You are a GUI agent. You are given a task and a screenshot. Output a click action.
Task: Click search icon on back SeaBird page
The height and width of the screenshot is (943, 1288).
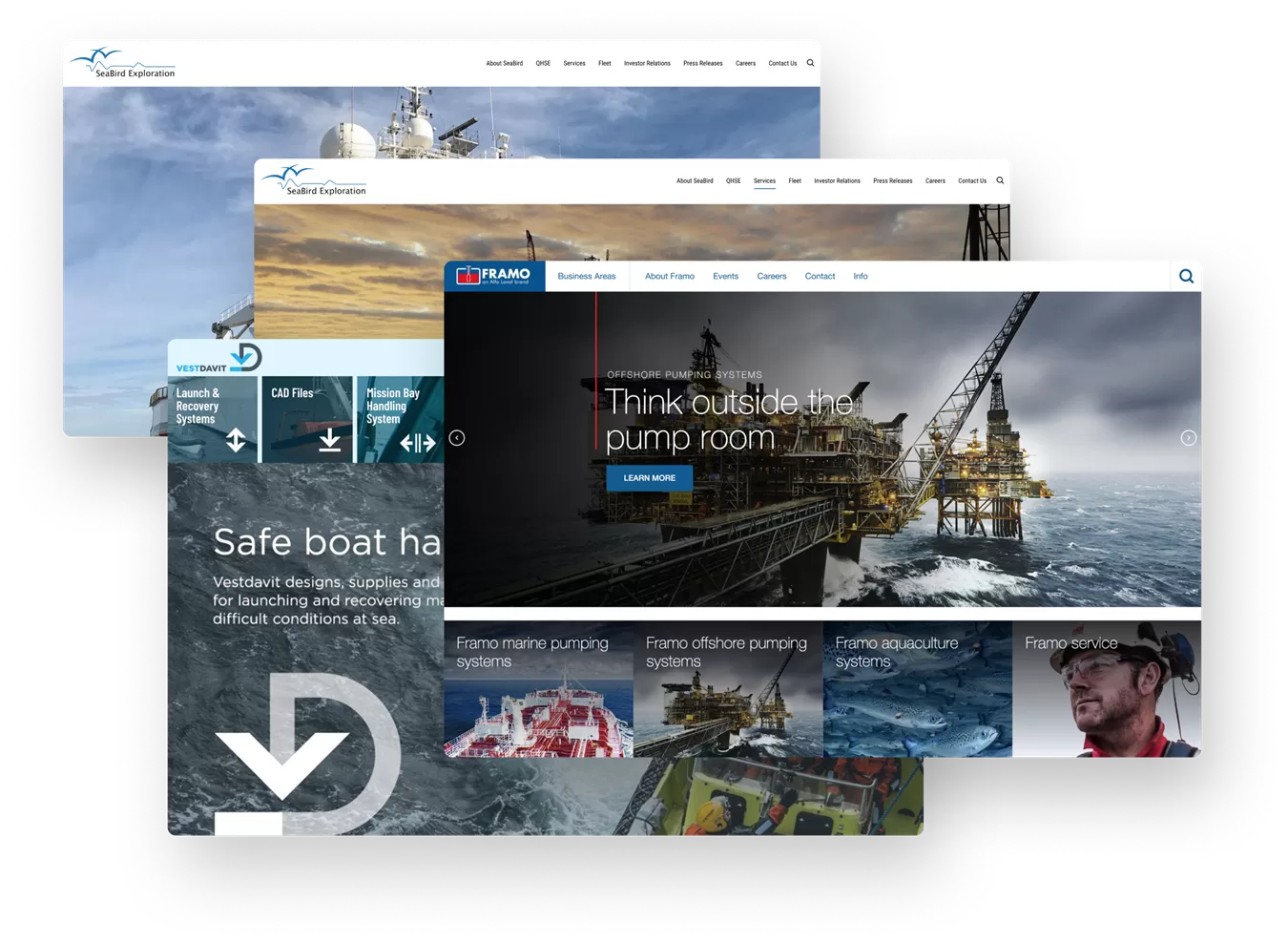click(810, 63)
